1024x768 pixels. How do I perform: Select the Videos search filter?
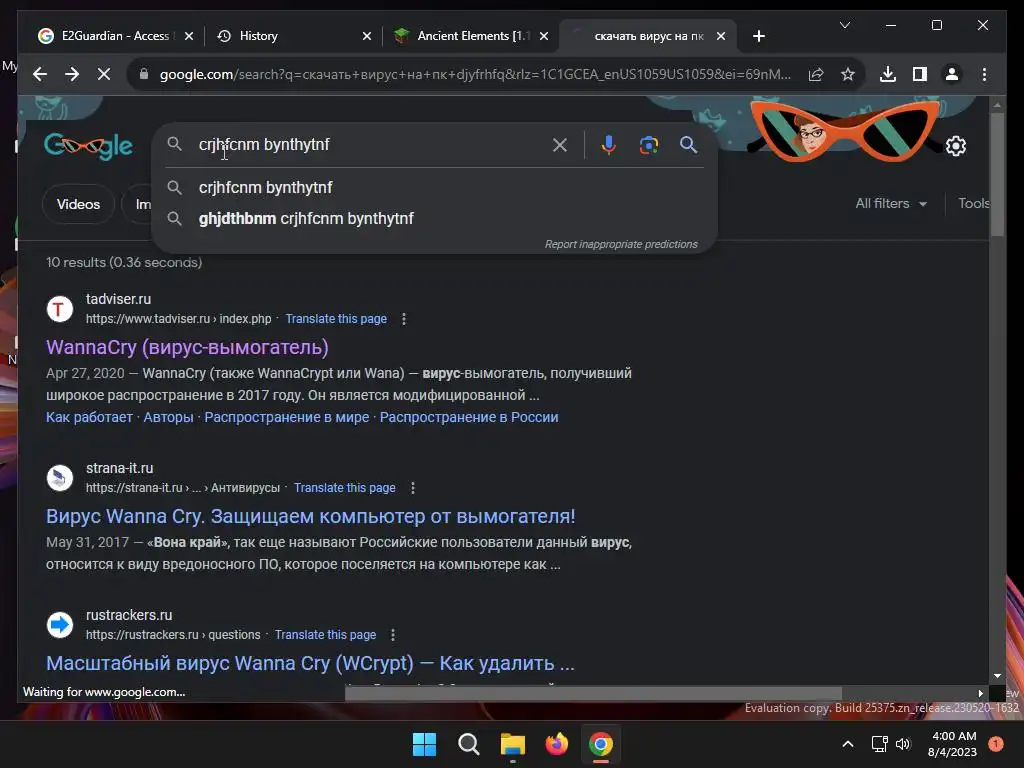click(x=78, y=204)
